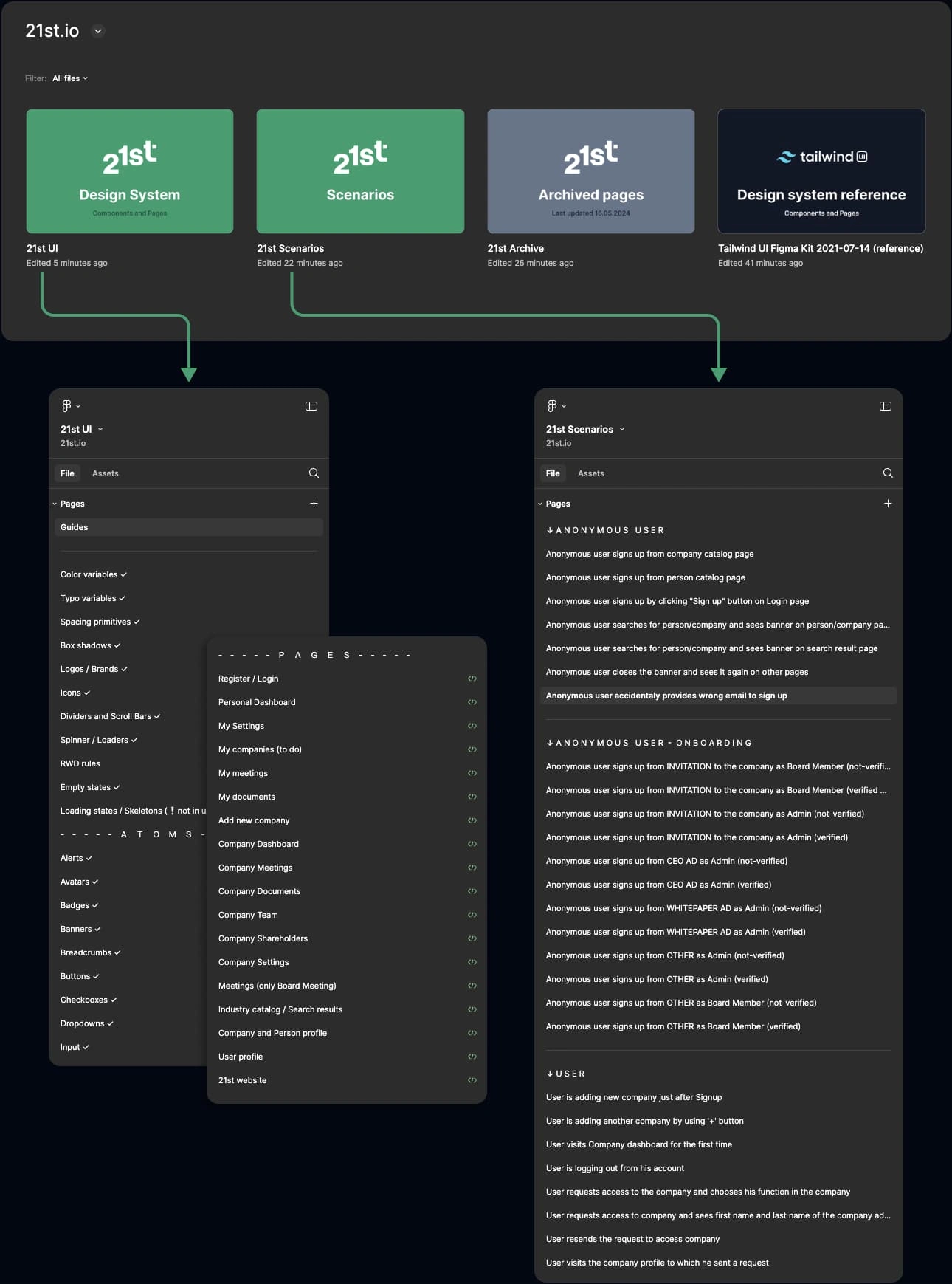Click code icon next to Company Team
The width and height of the screenshot is (952, 1284).
point(472,915)
